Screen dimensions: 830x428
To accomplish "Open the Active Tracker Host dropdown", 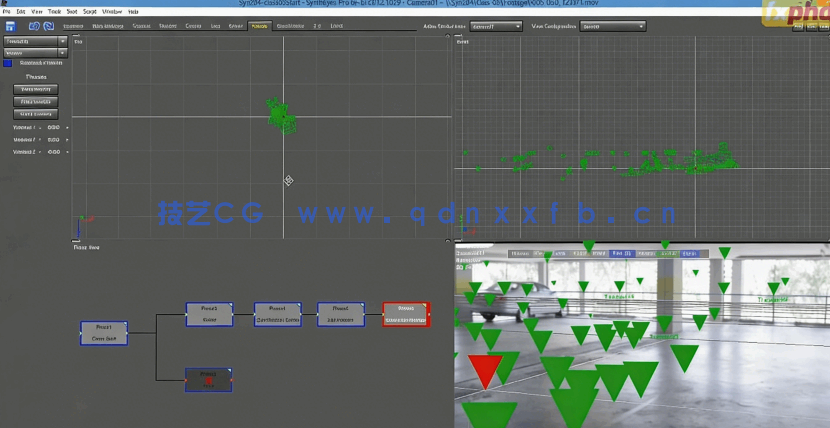I will click(x=494, y=25).
